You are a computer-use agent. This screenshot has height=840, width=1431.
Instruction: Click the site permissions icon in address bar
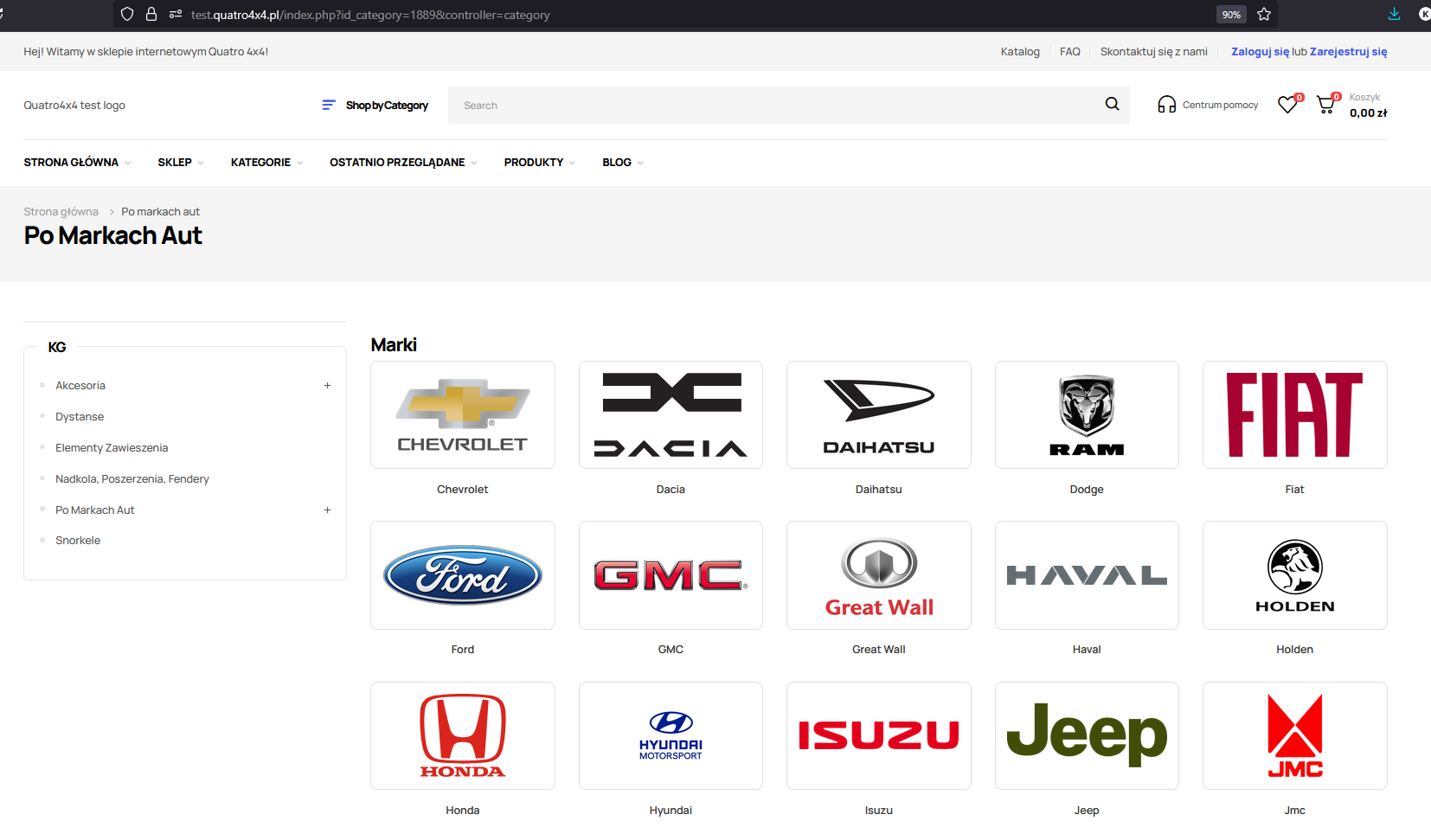176,14
